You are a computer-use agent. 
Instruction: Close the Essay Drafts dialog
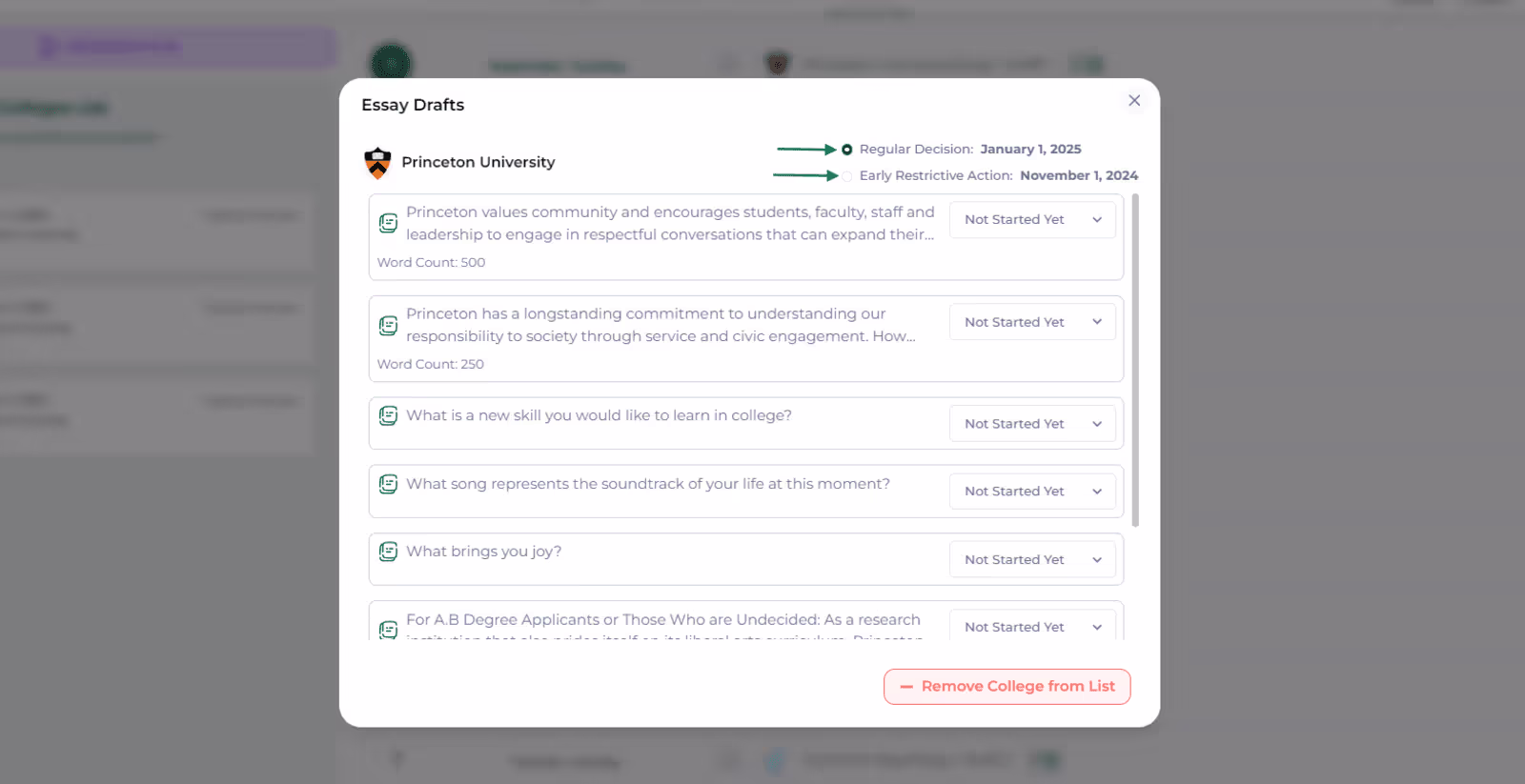tap(1134, 101)
